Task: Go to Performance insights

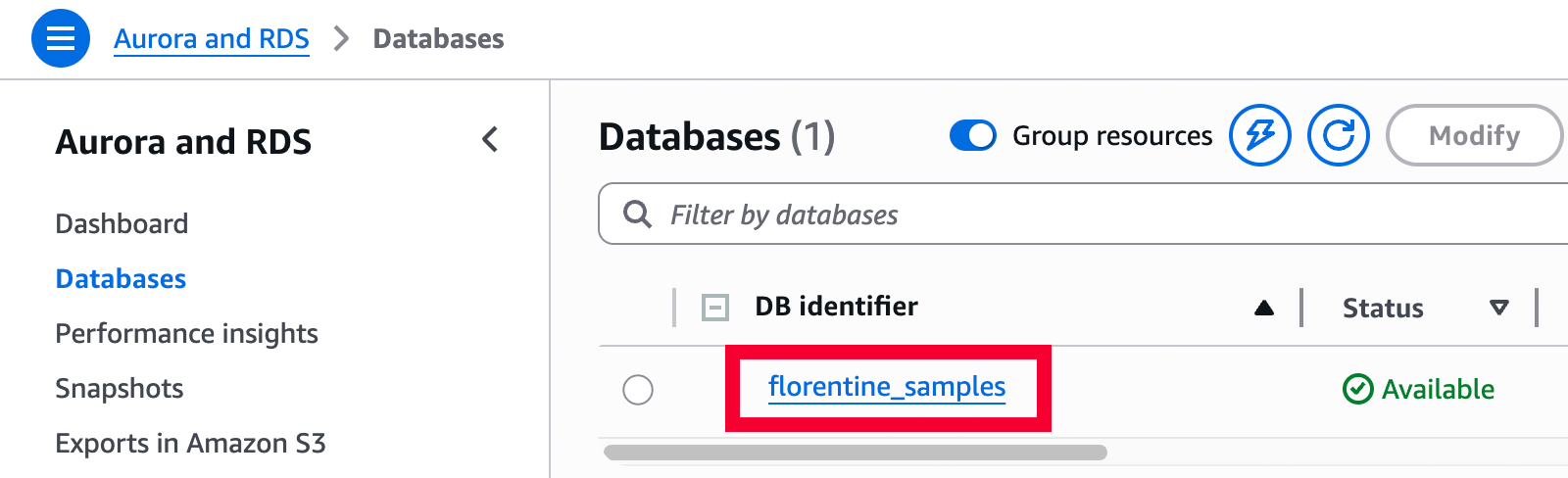Action: (x=186, y=333)
